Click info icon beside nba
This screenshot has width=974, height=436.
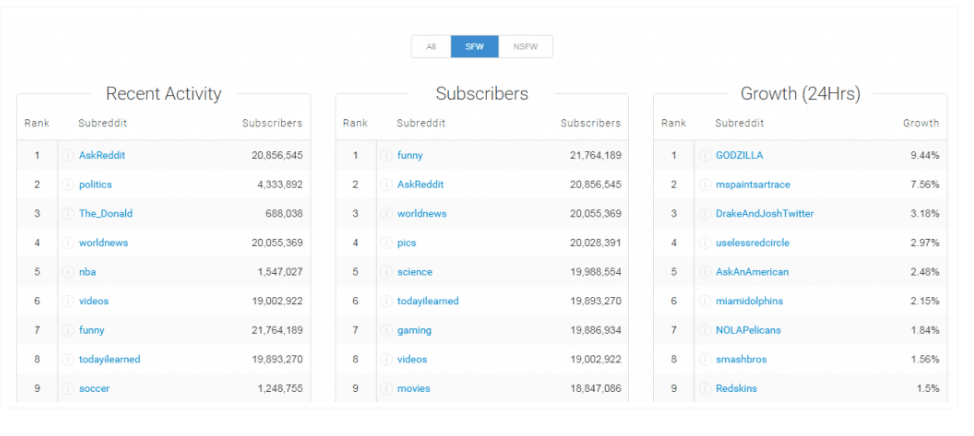coord(68,272)
